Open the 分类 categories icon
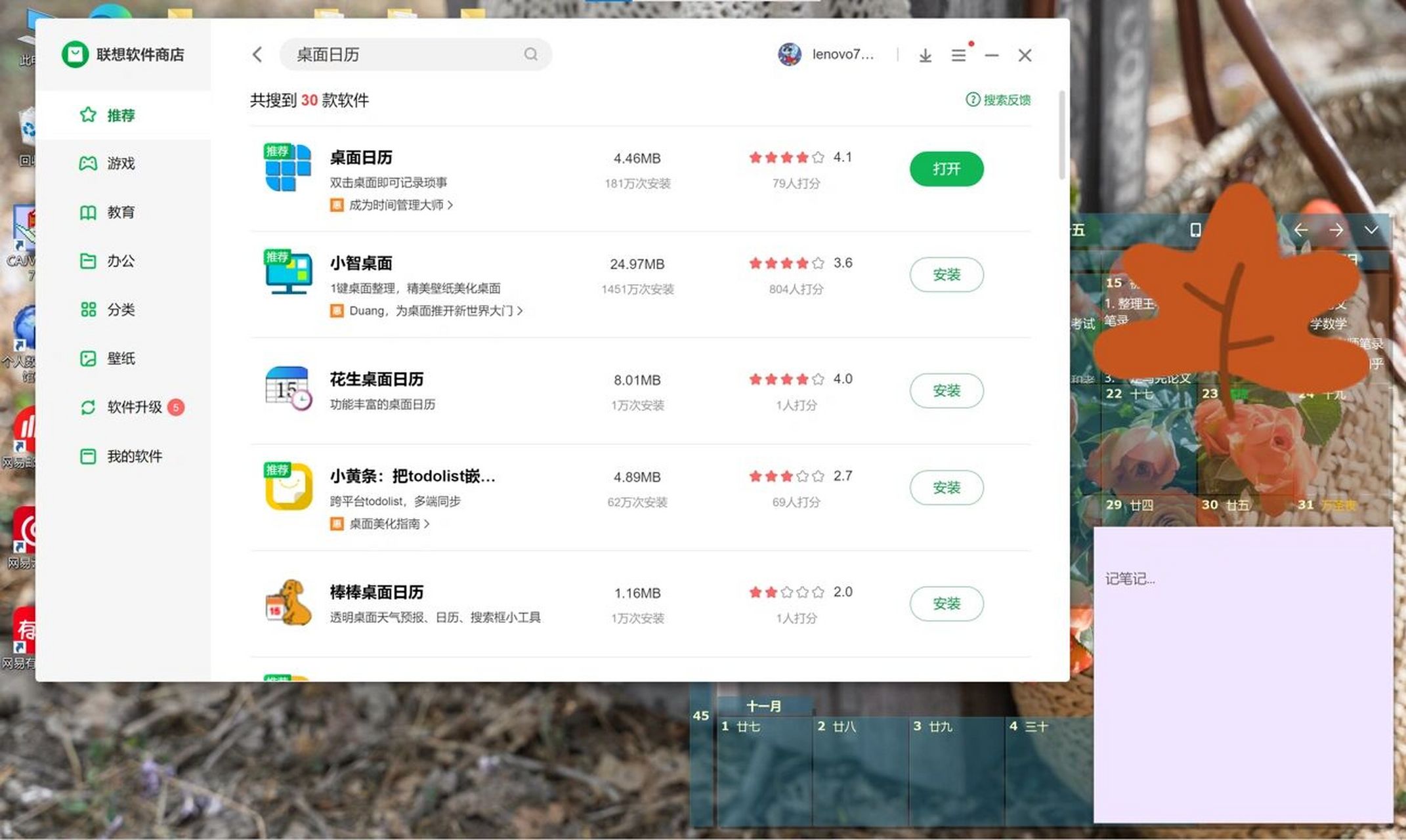 (x=87, y=309)
